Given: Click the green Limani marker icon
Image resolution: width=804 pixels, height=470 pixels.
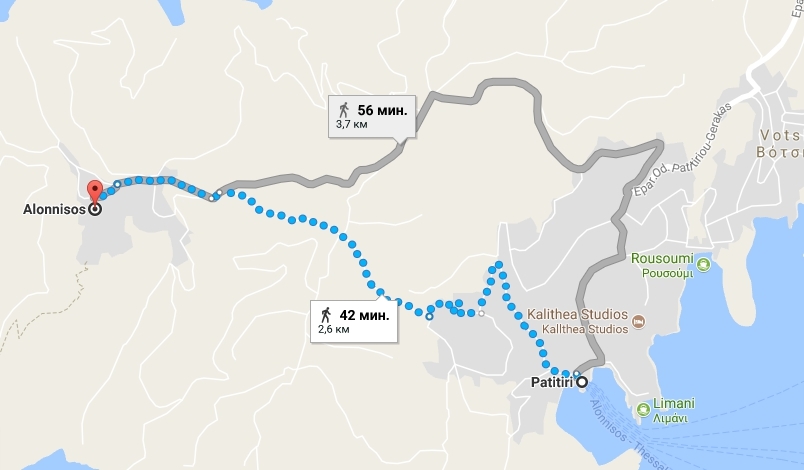Looking at the screenshot, I should tap(643, 410).
